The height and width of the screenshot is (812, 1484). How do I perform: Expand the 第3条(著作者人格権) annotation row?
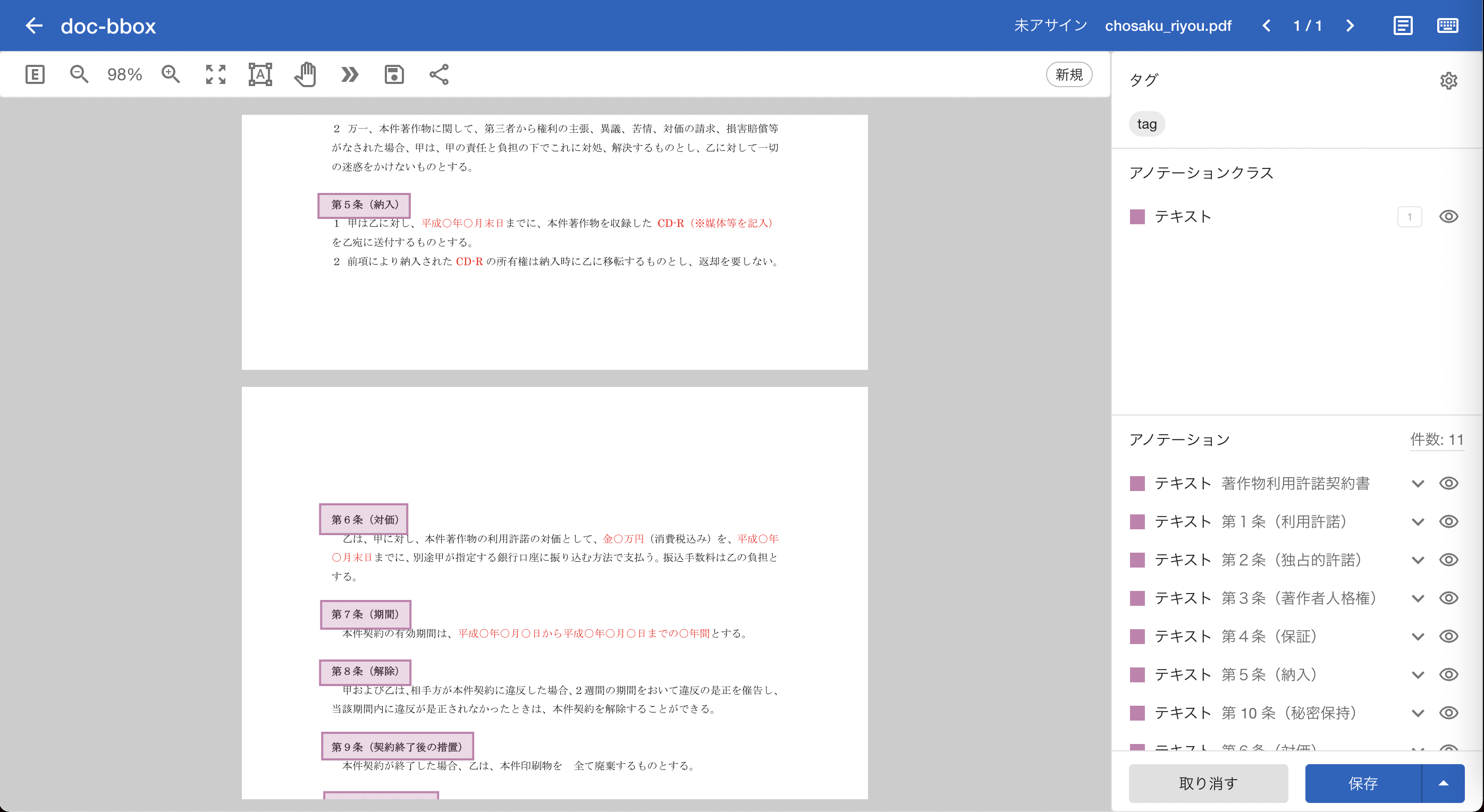(x=1418, y=599)
